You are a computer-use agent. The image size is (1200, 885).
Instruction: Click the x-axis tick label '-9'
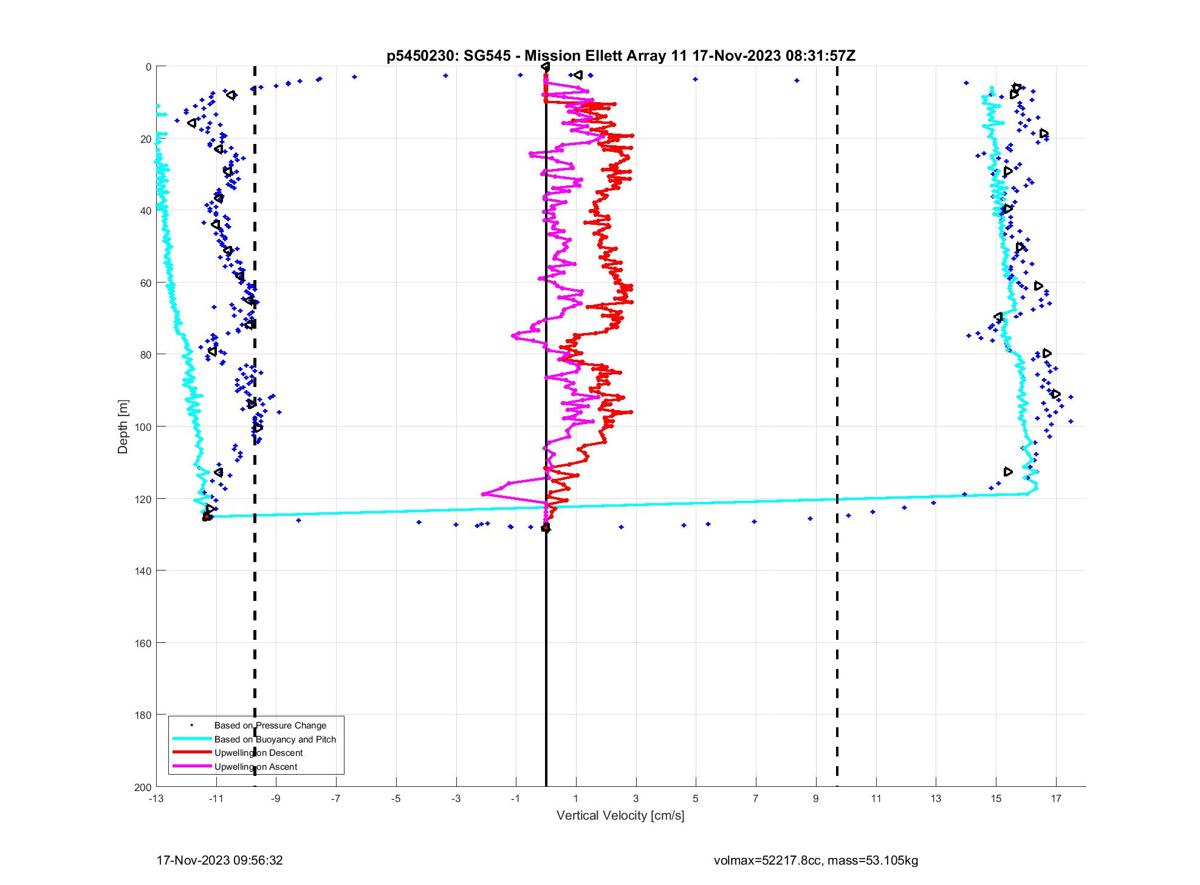(x=276, y=799)
